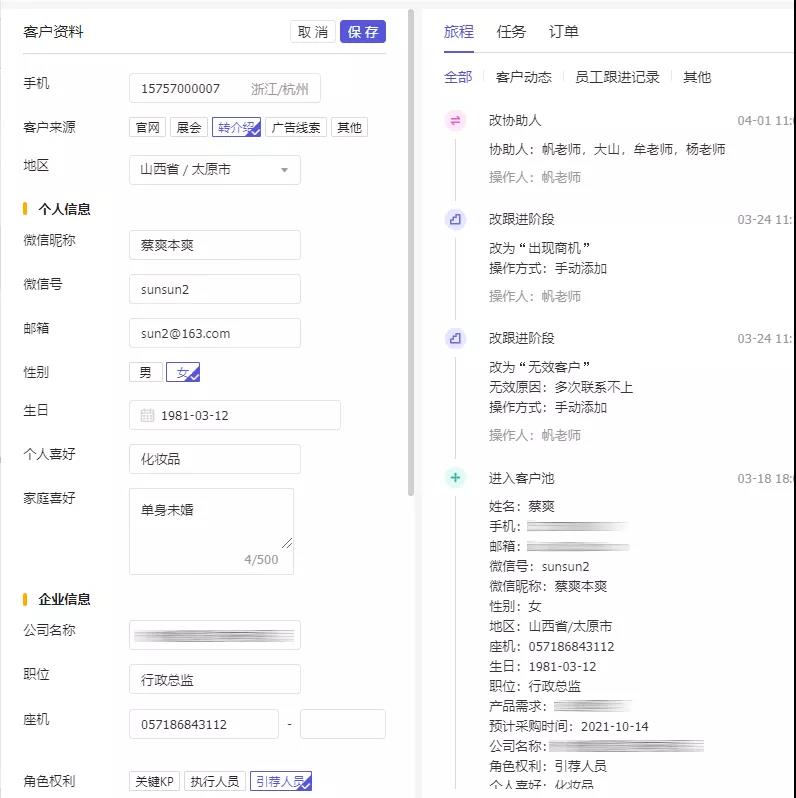
Task: Click the 微信号 input field
Action: [x=215, y=289]
